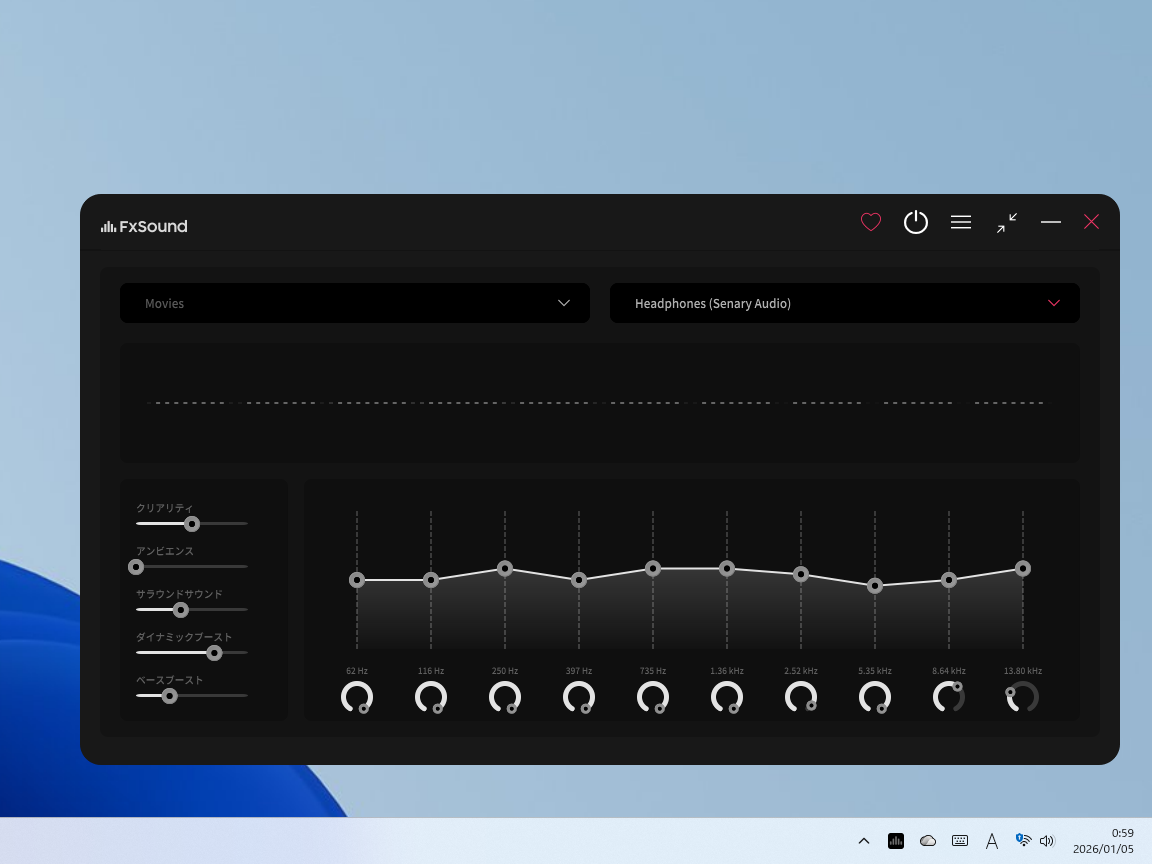Click the FxSound logo icon
Image resolution: width=1152 pixels, height=864 pixels.
click(x=106, y=226)
